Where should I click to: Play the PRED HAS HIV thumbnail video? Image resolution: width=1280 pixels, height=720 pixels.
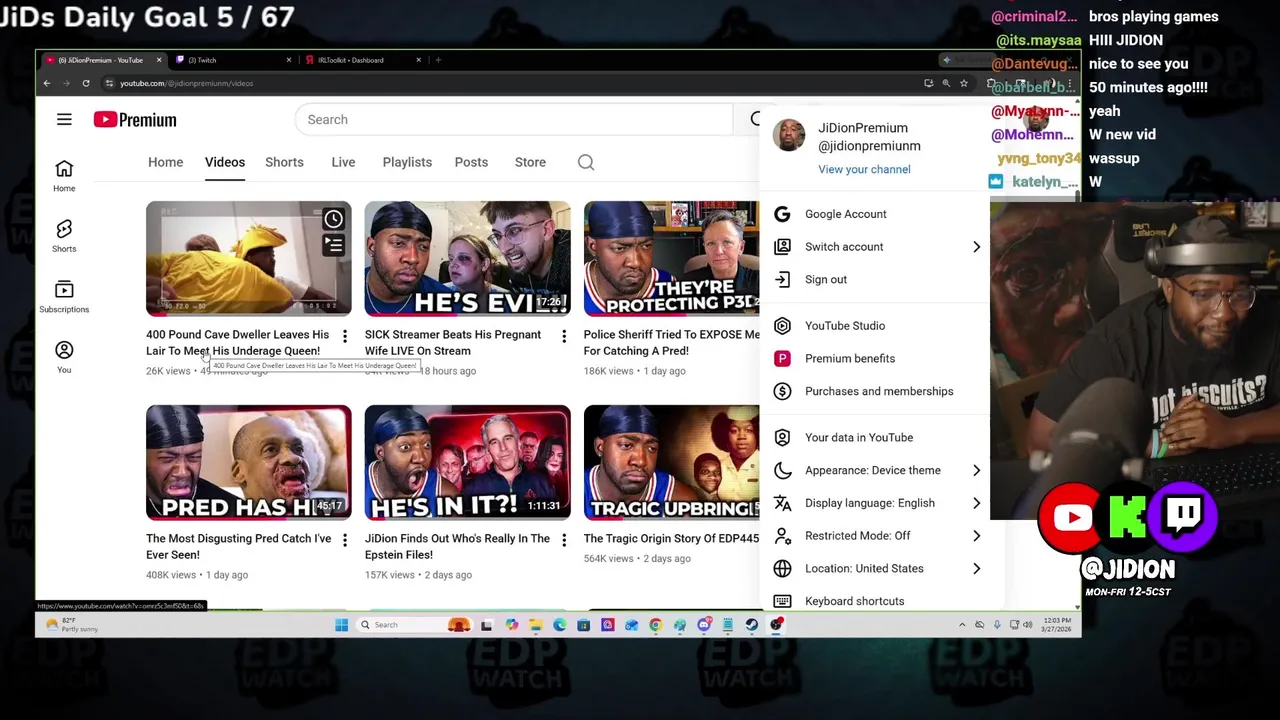click(x=248, y=463)
